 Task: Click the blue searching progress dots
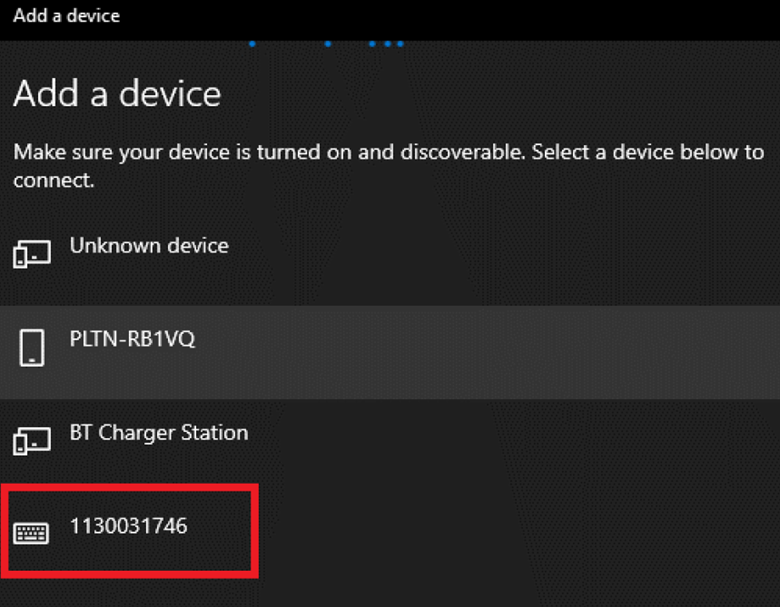(x=326, y=44)
